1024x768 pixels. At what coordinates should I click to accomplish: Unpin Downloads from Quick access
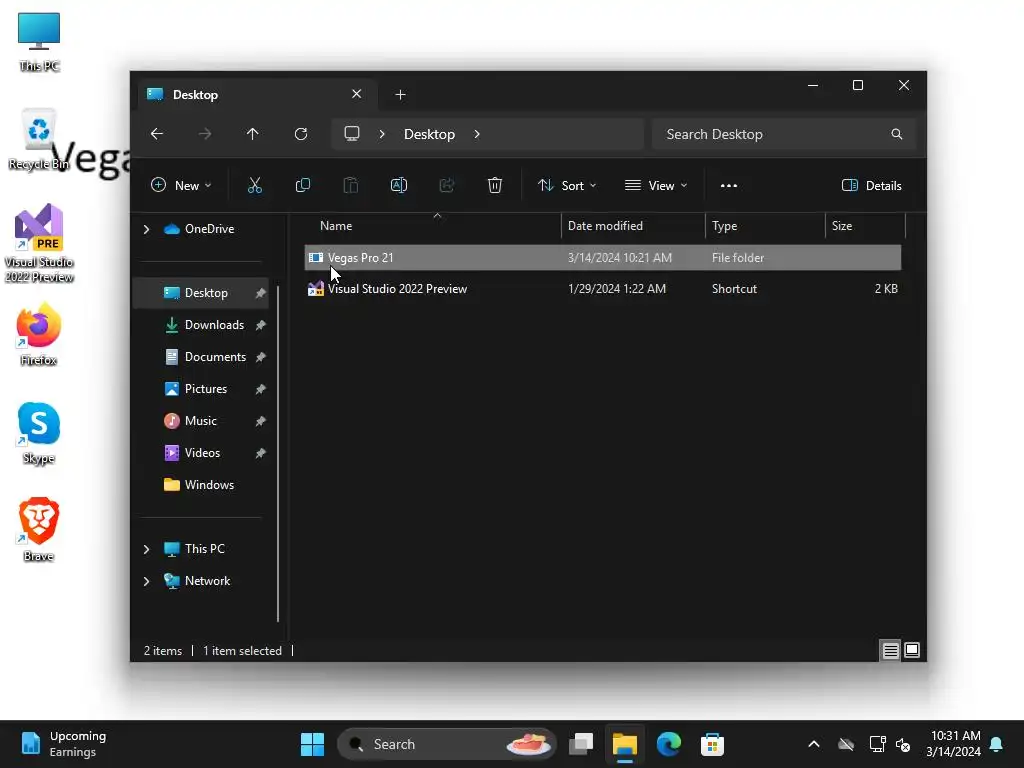(x=261, y=325)
